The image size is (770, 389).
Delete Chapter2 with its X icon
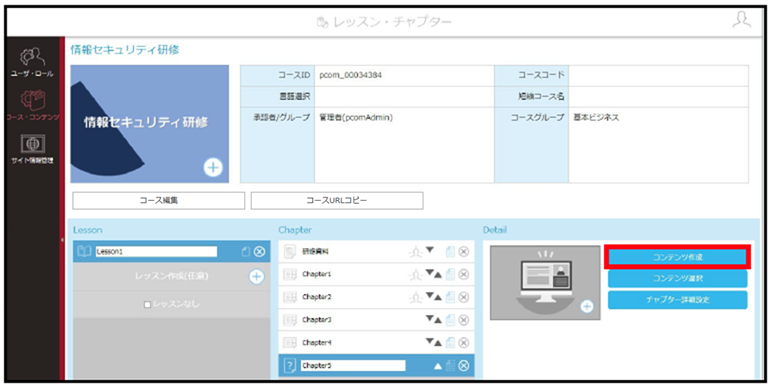point(464,297)
